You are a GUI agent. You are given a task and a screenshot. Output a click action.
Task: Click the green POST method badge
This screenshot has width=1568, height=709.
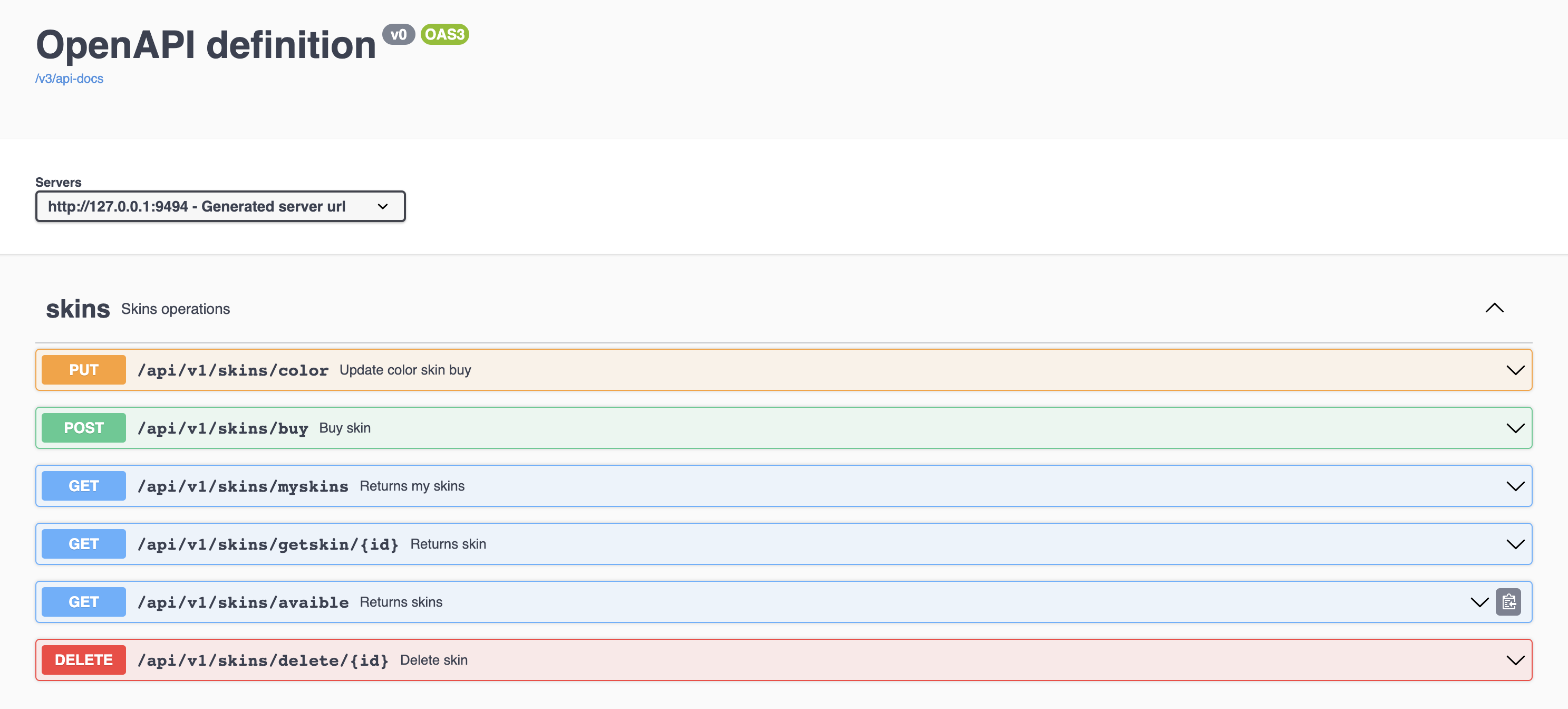83,428
